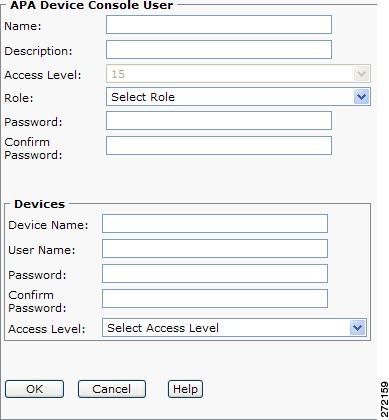Image resolution: width=389 pixels, height=420 pixels.
Task: Click the Name input field at top
Action: click(219, 25)
